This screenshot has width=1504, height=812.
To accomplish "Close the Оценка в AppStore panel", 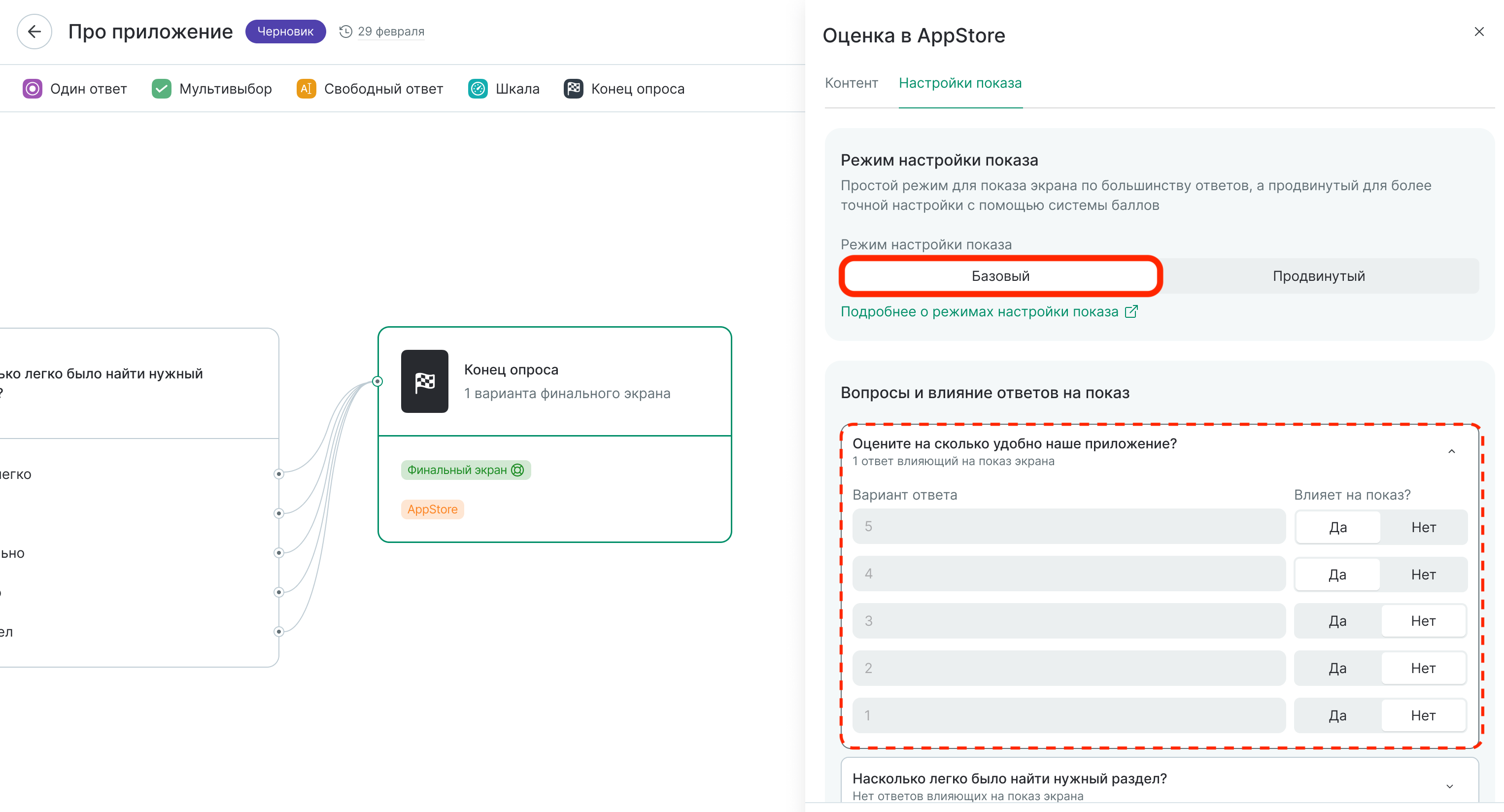I will pos(1478,32).
